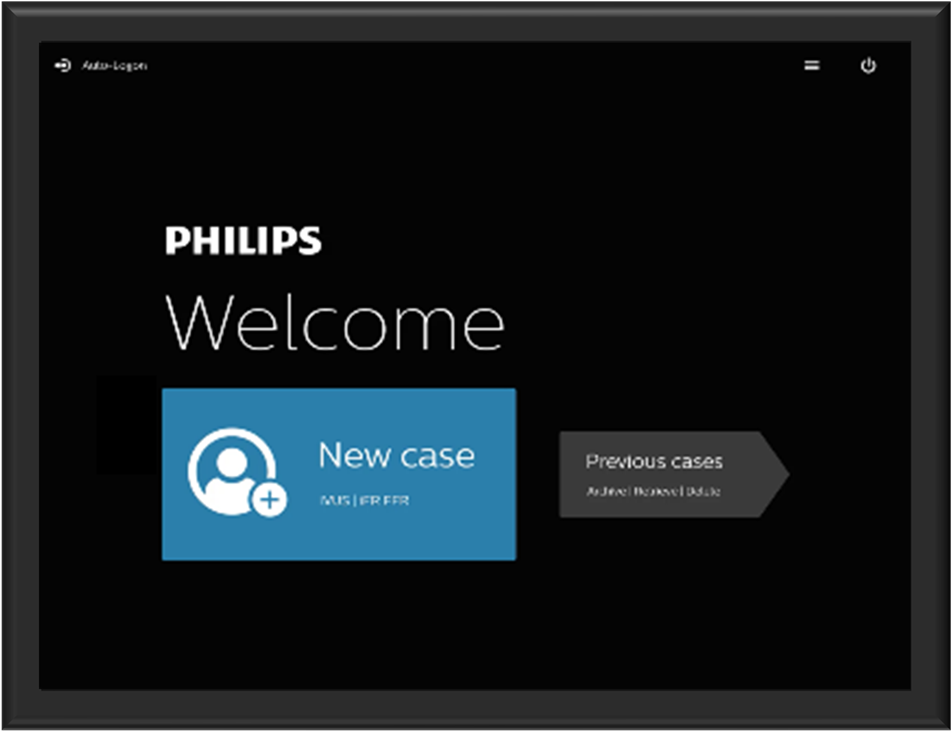Start a New case
This screenshot has height=731, width=951.
click(x=339, y=474)
